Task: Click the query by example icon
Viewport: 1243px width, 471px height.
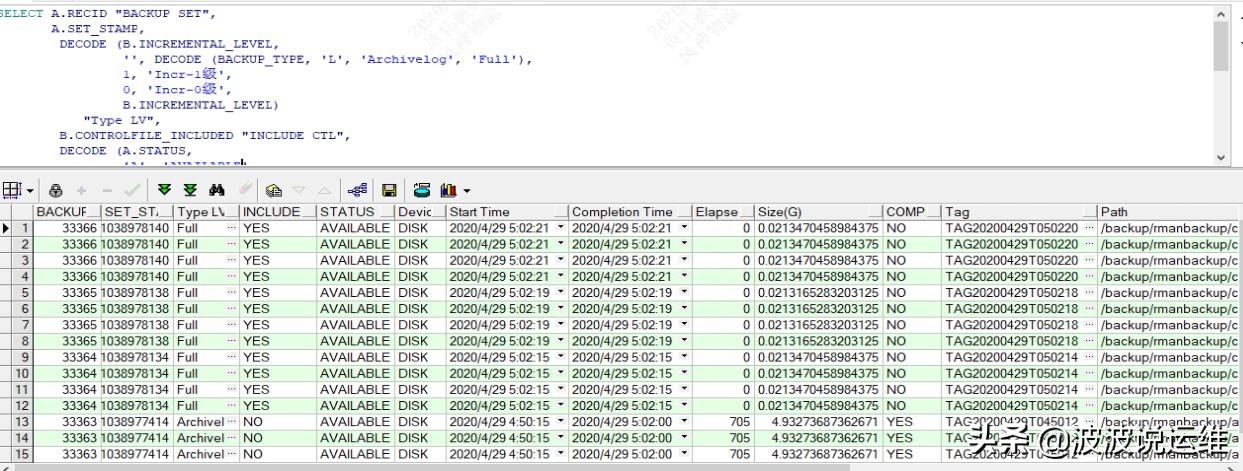Action: click(x=273, y=189)
